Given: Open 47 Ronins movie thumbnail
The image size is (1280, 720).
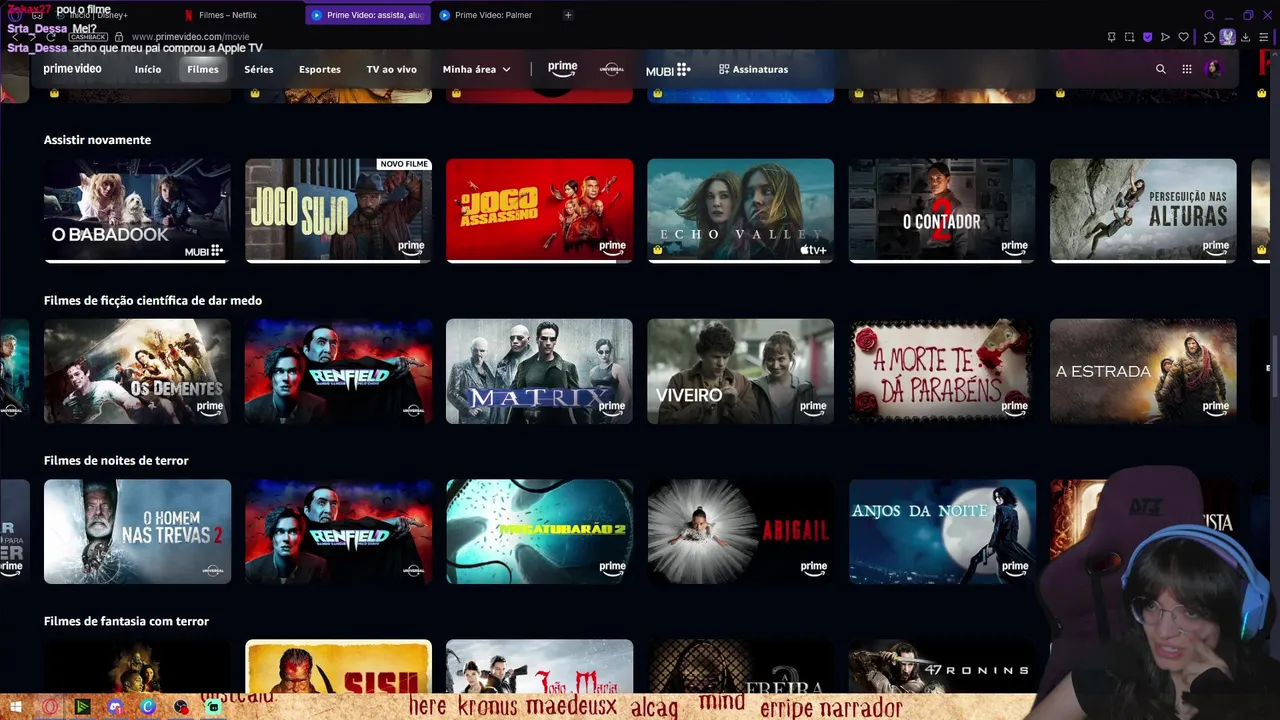Looking at the screenshot, I should (942, 666).
